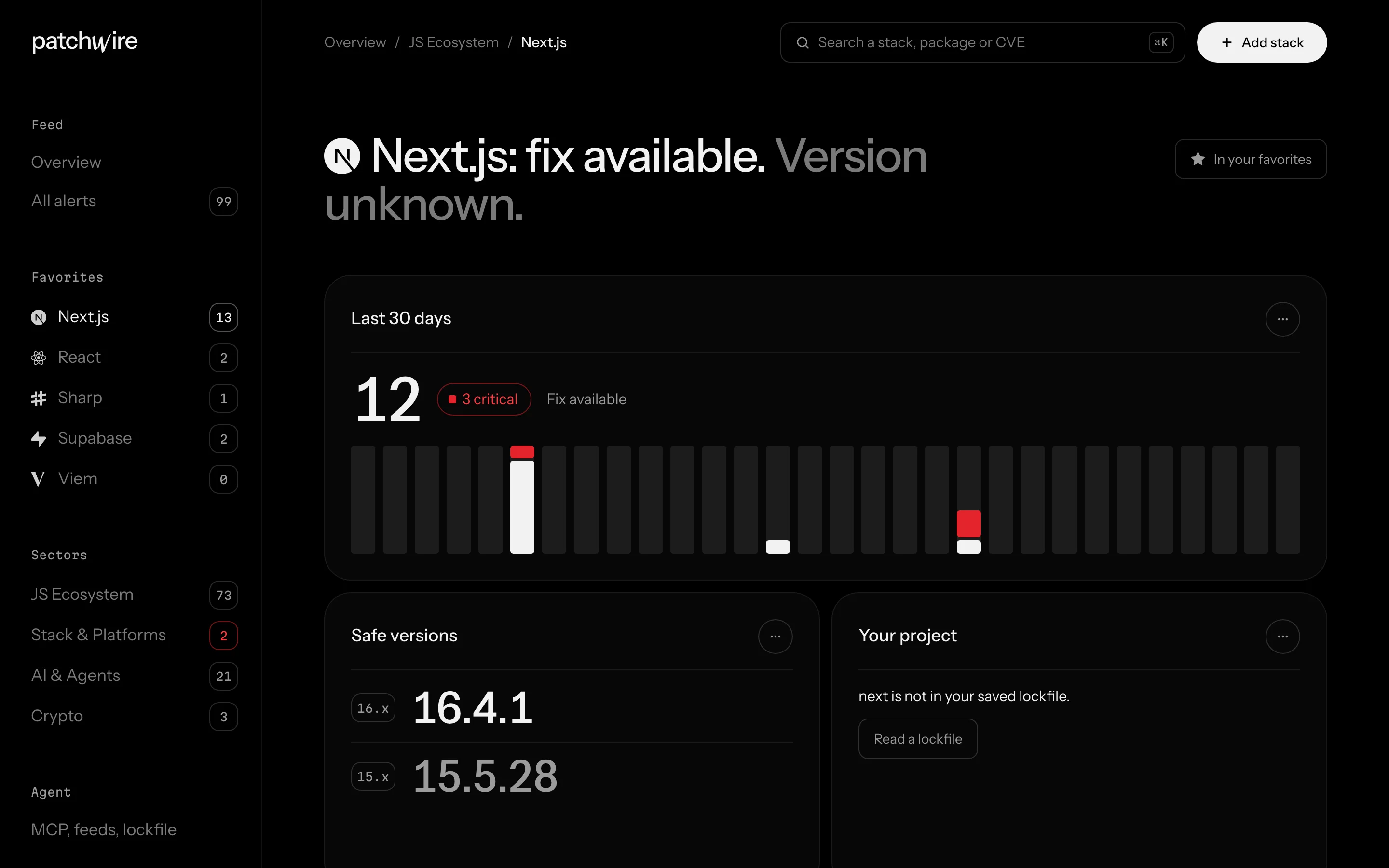Click the 16.x version tag
This screenshot has height=868, width=1389.
(x=373, y=708)
